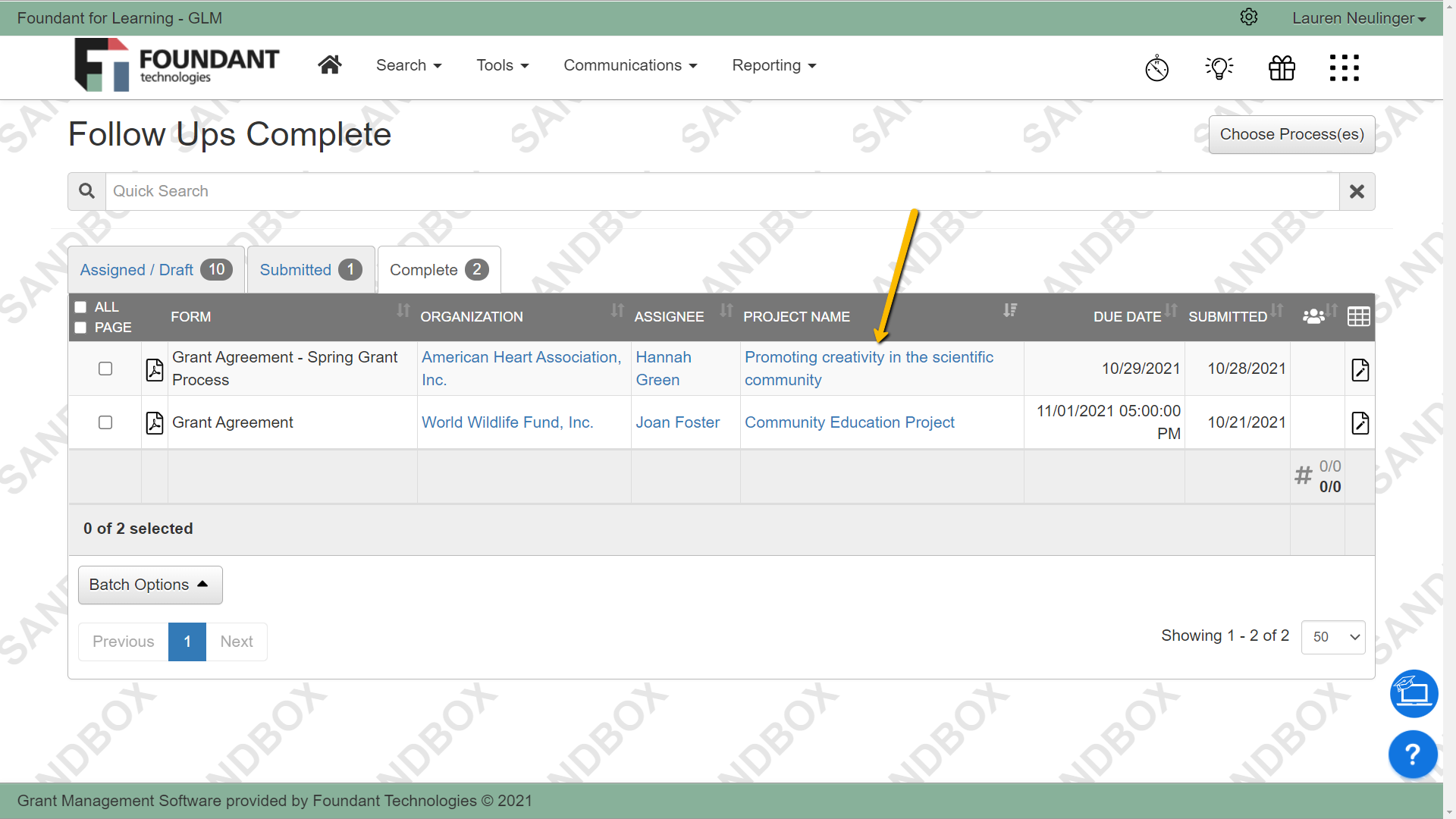This screenshot has width=1456, height=819.
Task: Select the American Heart Association row checkbox
Action: 105,369
